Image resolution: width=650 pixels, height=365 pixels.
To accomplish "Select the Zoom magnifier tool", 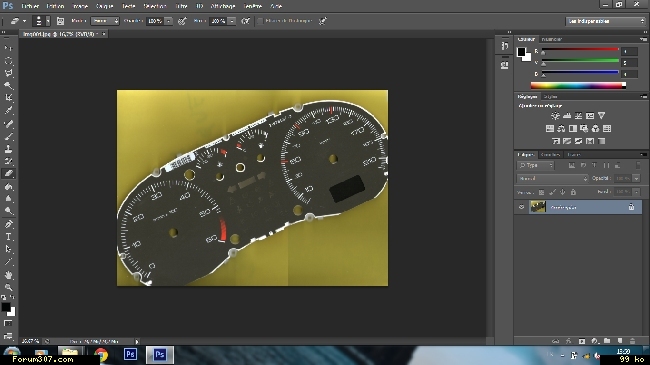I will coord(8,287).
